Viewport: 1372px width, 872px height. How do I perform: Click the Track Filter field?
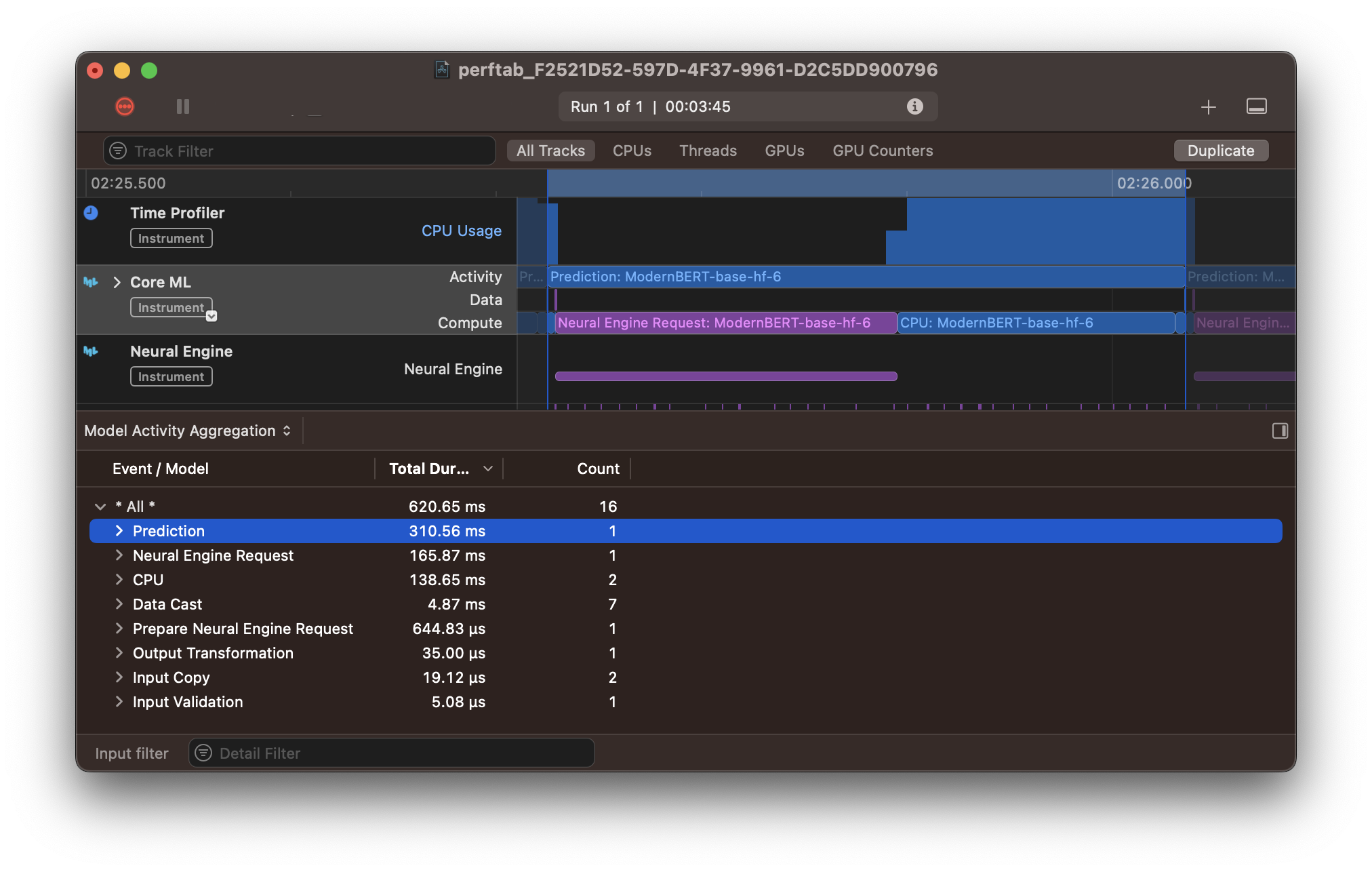tap(299, 151)
